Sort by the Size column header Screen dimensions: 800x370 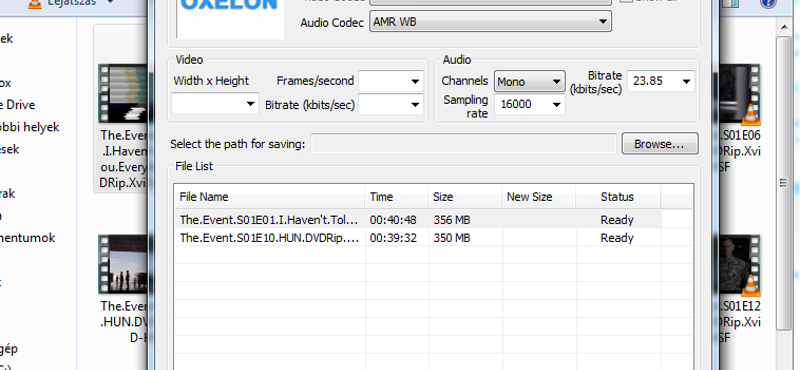click(465, 197)
